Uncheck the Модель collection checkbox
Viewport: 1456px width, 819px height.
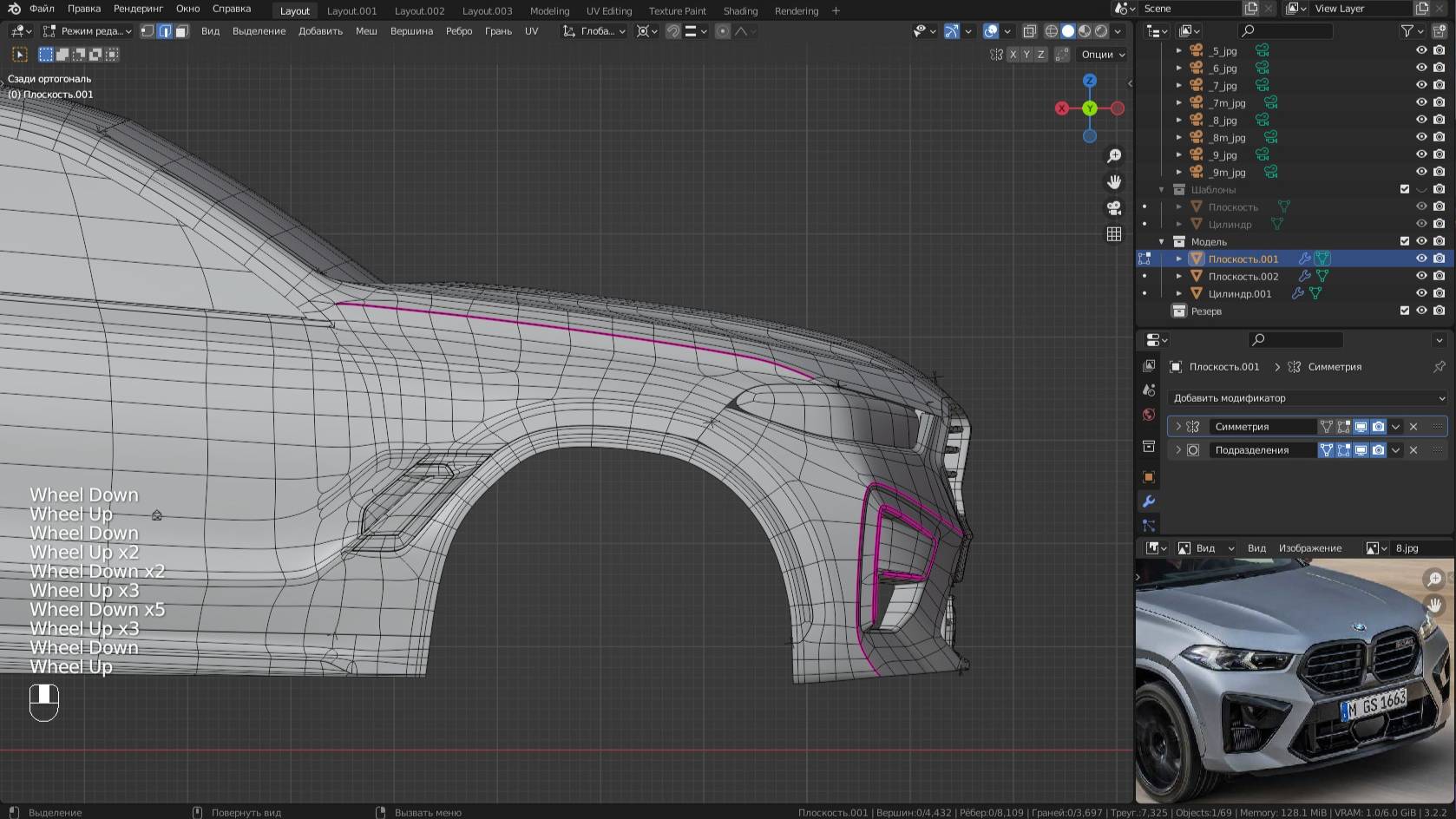[x=1404, y=241]
